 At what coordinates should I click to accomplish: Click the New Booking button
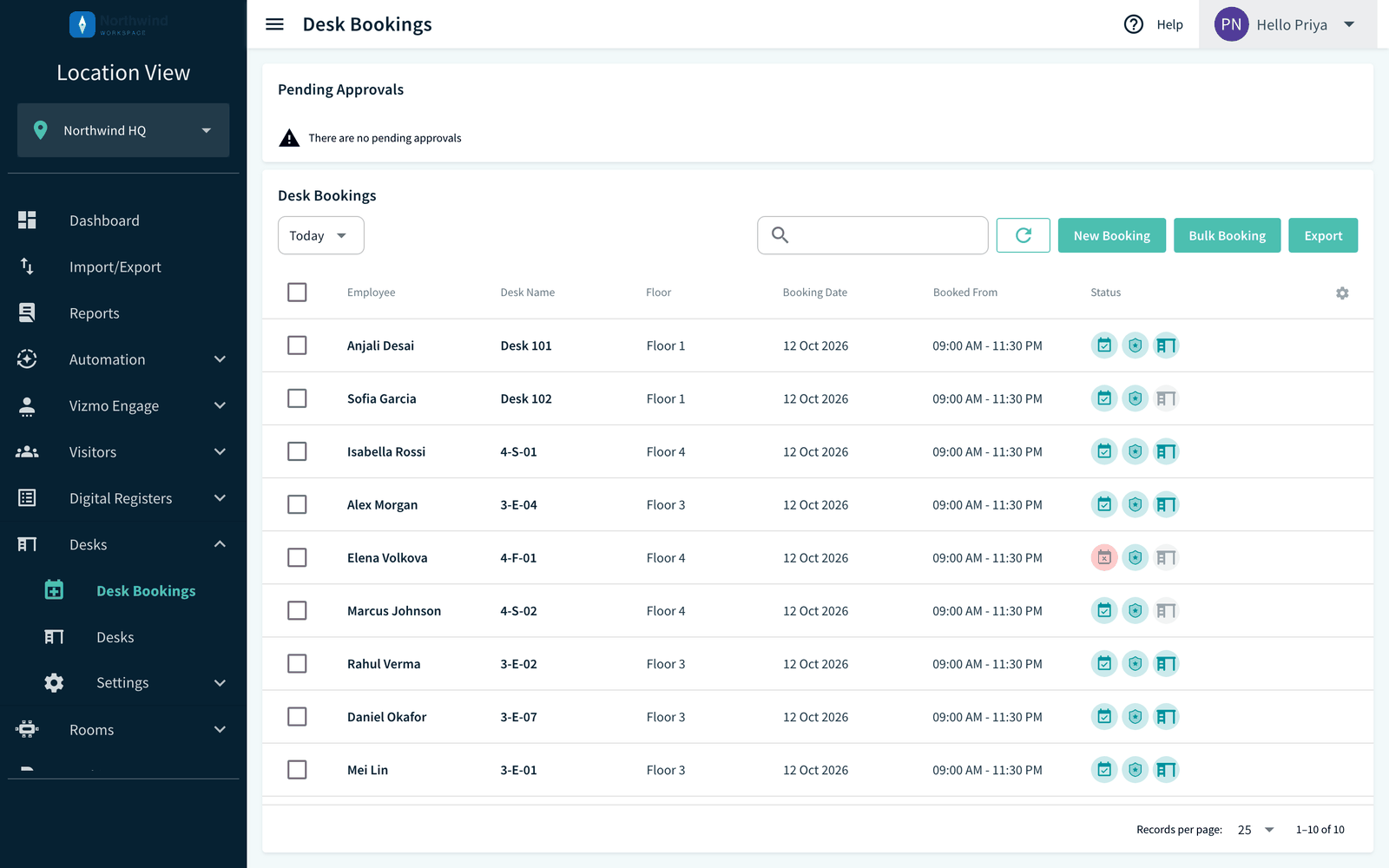[1111, 235]
